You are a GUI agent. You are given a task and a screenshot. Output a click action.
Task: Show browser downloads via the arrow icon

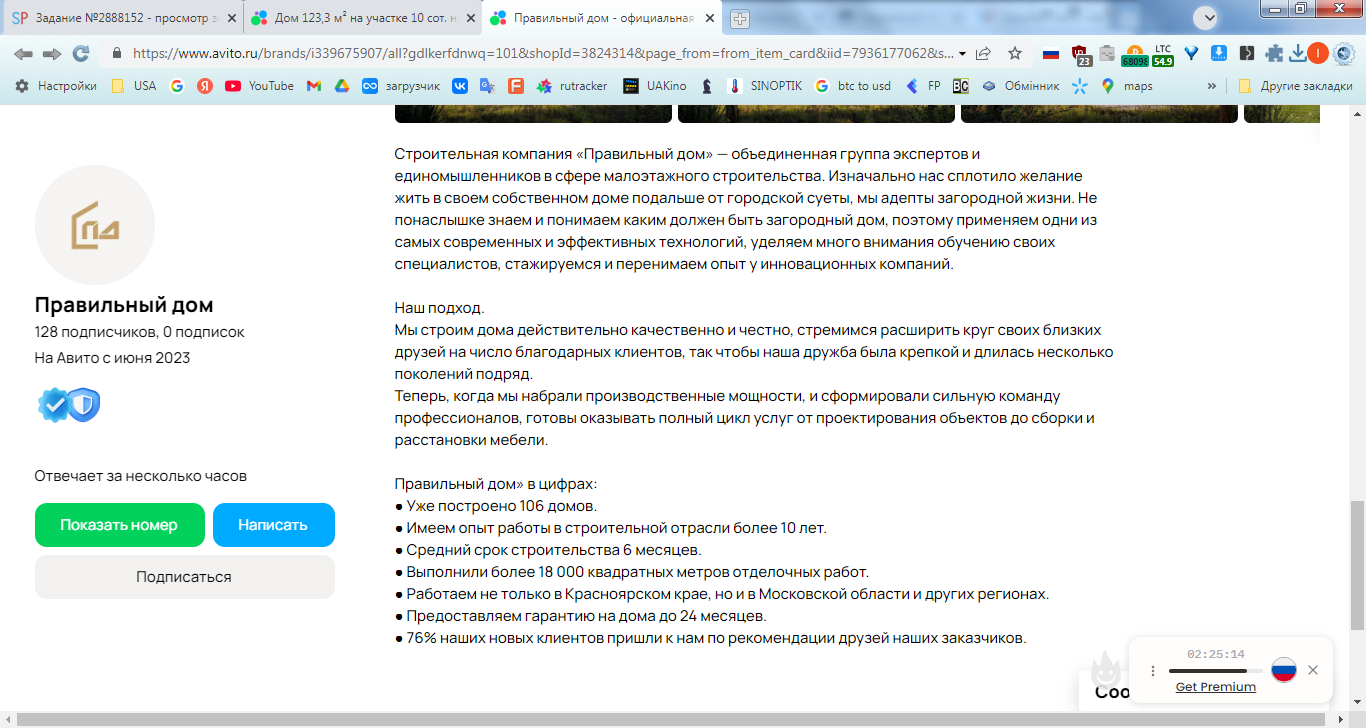click(x=1298, y=54)
